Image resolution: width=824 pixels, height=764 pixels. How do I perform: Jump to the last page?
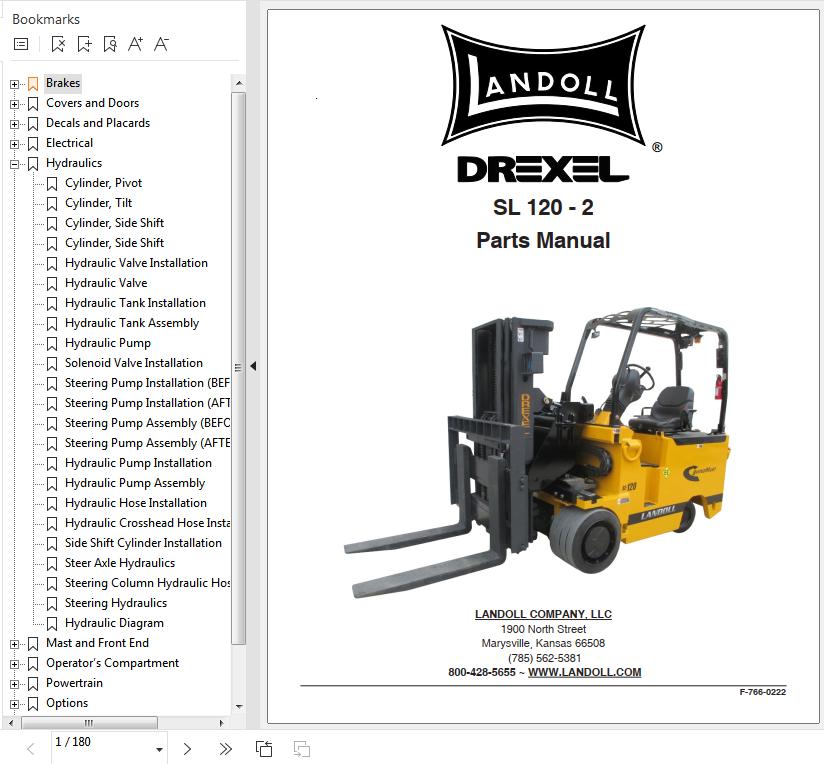click(x=225, y=748)
